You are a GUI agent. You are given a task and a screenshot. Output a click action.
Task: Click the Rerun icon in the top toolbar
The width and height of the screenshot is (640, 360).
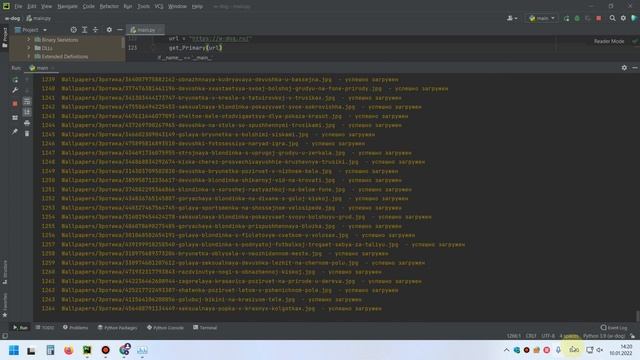[567, 18]
